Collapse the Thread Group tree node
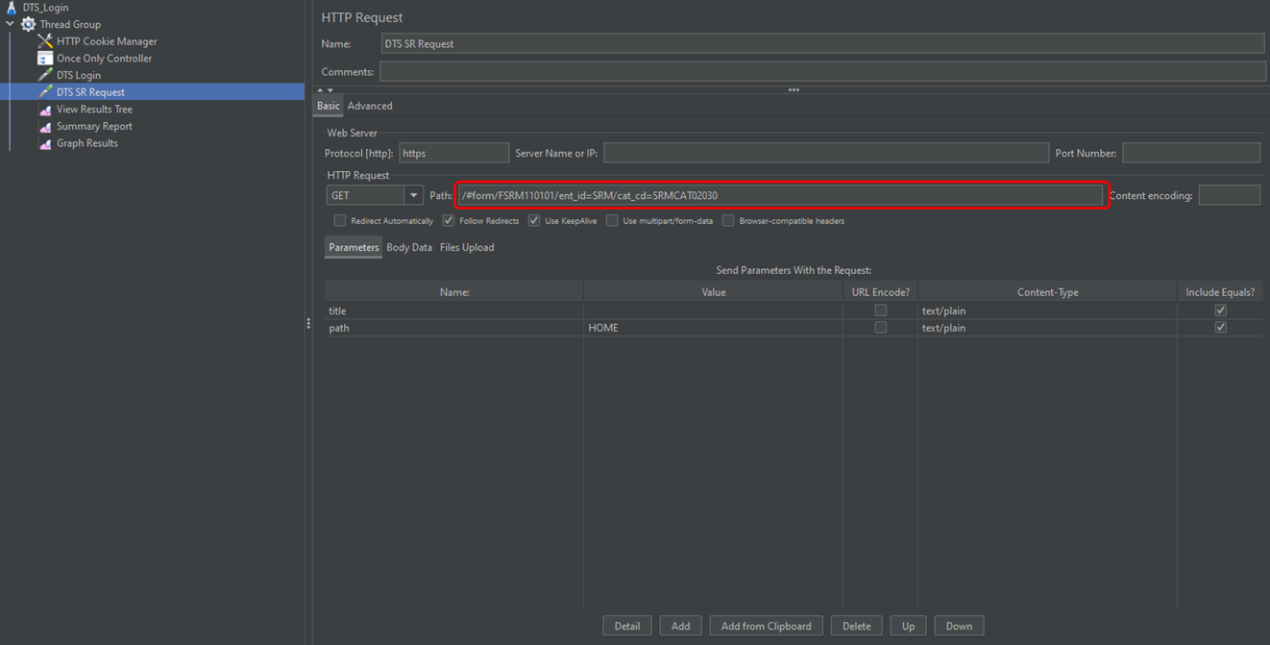 [x=10, y=24]
